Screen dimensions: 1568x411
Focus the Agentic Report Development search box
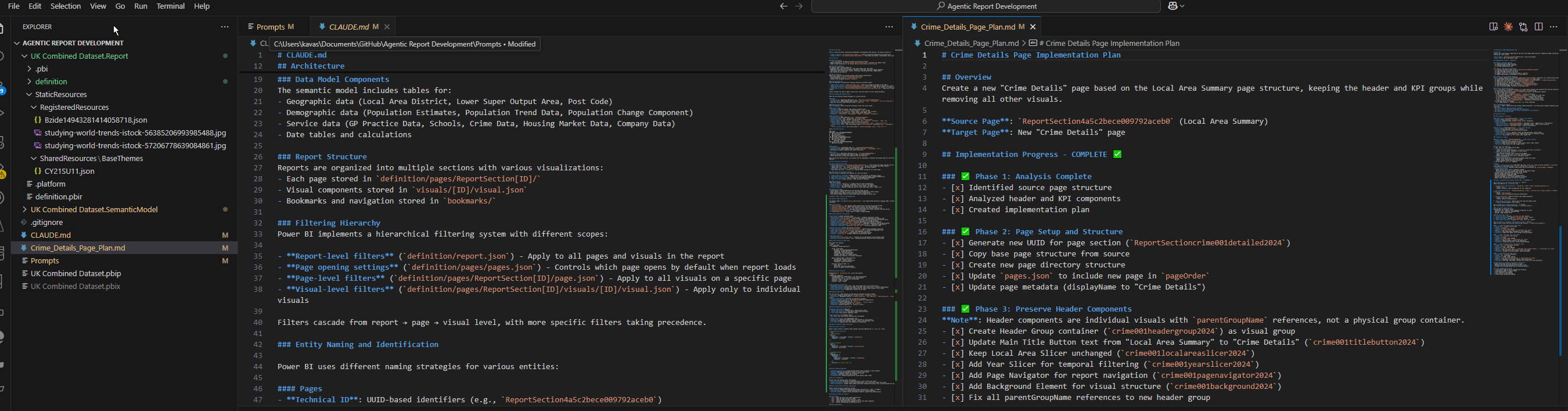(x=986, y=7)
